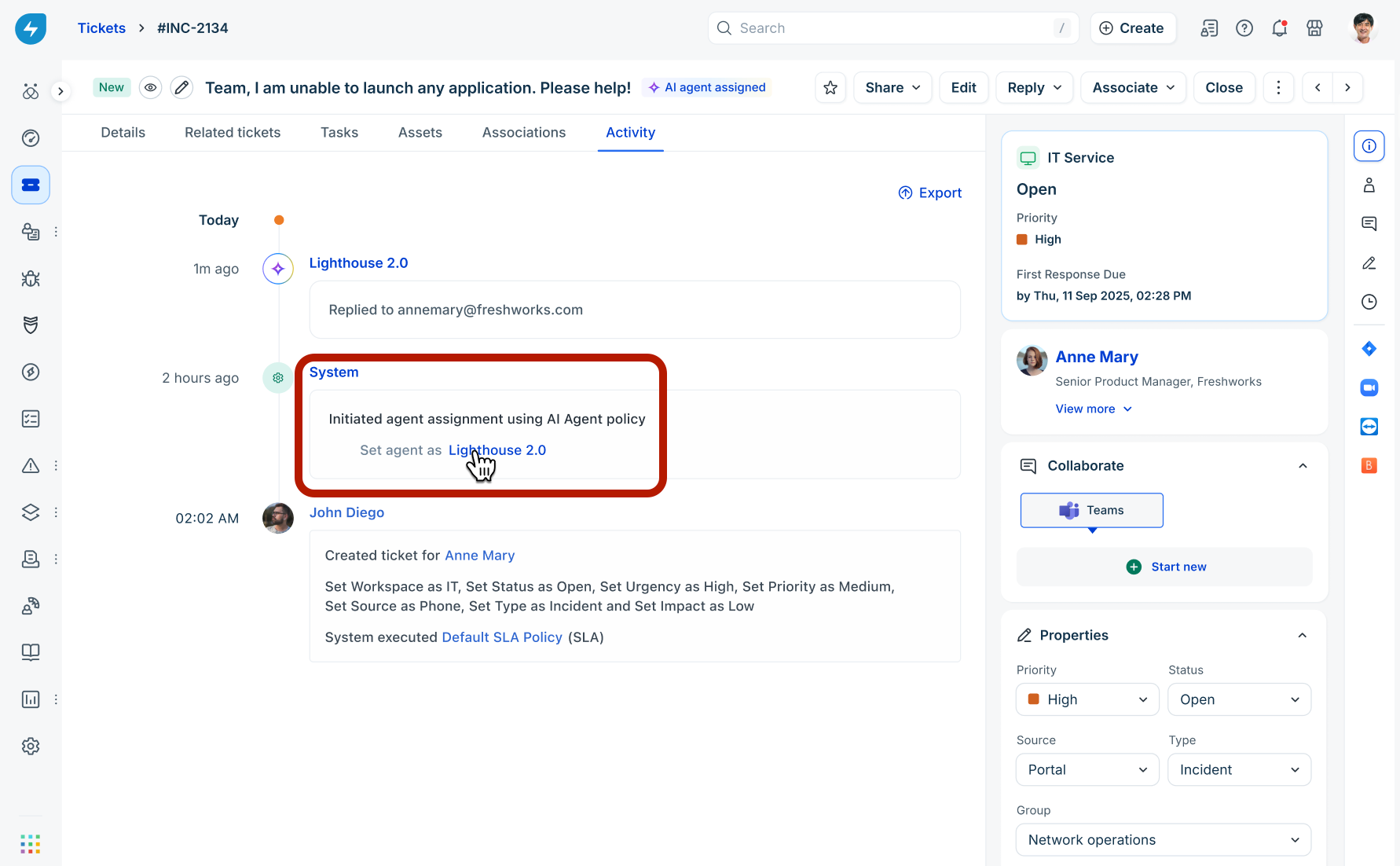Go to the next ticket arrow
The image size is (1400, 866).
pos(1347,87)
